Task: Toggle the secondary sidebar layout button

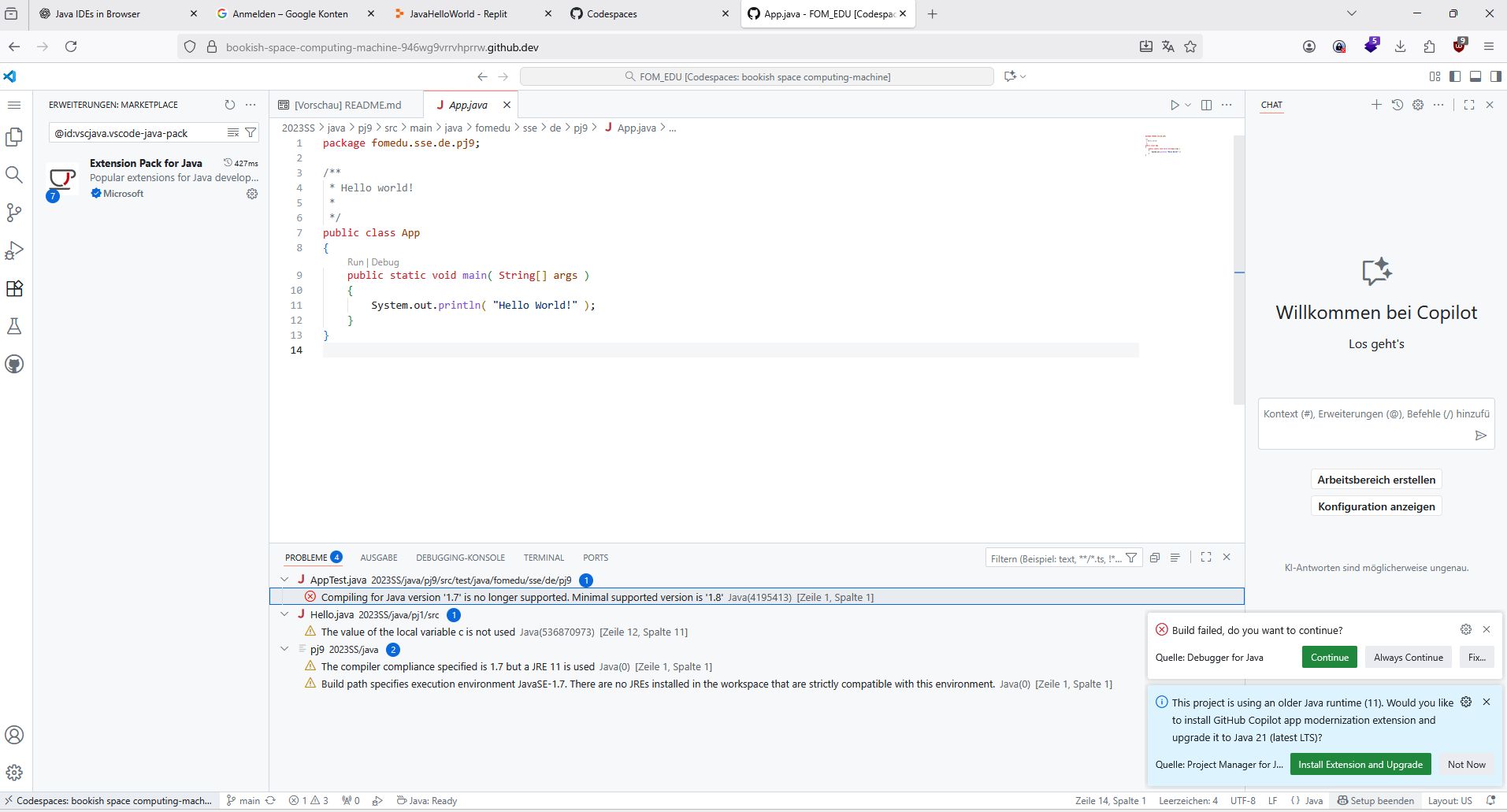Action: [x=1495, y=76]
